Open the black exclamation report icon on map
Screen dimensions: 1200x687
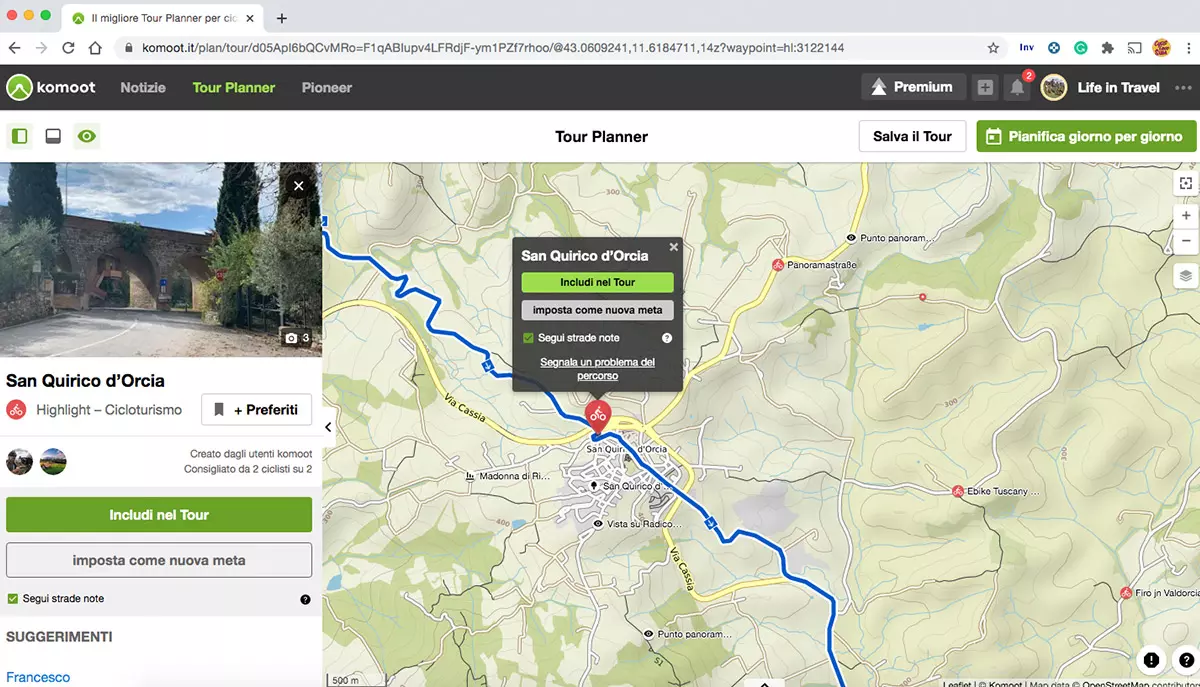1151,660
